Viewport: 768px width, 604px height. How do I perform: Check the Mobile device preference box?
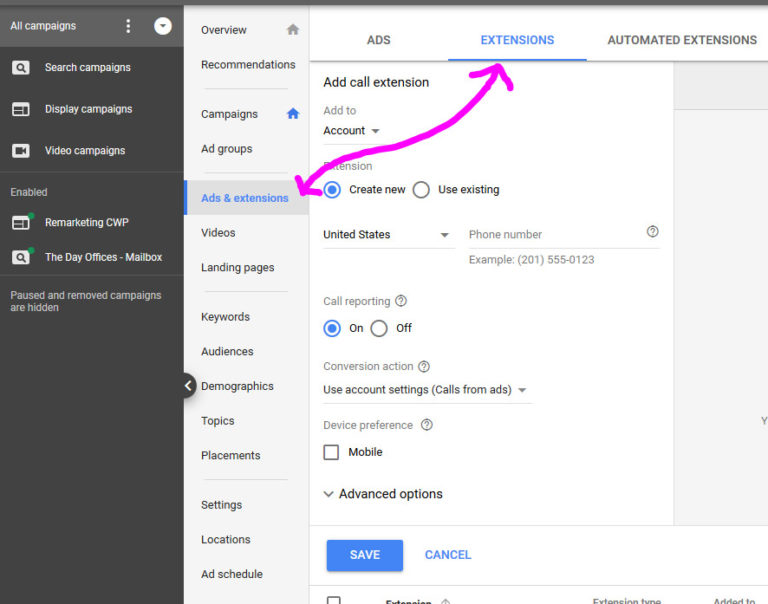pyautogui.click(x=331, y=452)
